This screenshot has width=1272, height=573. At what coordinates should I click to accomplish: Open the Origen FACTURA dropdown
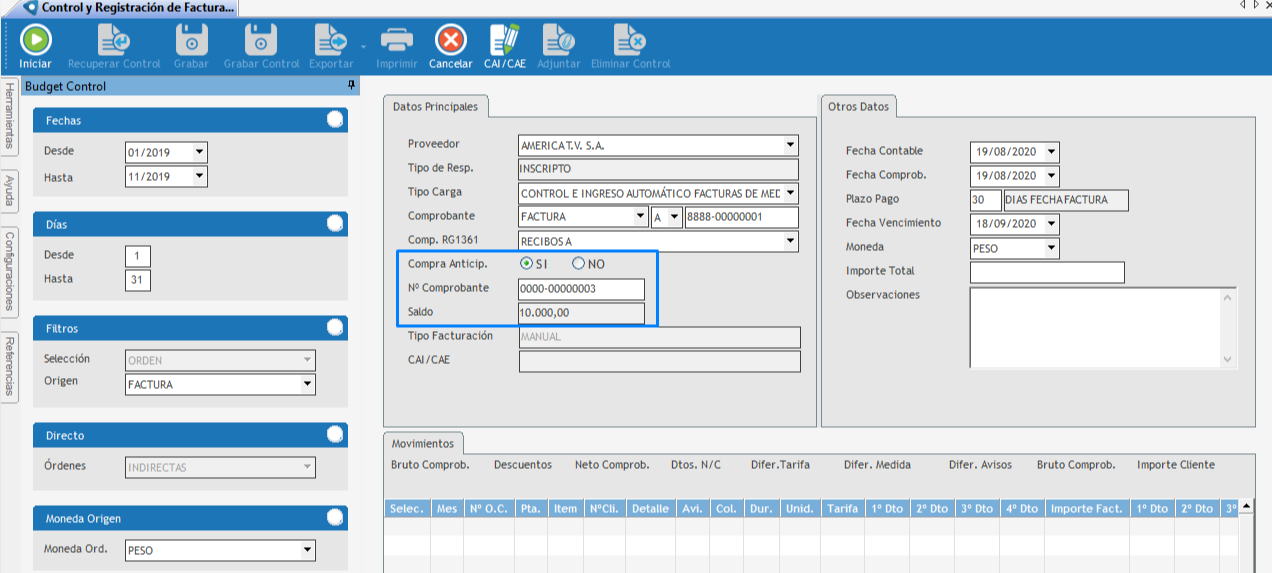pos(307,384)
